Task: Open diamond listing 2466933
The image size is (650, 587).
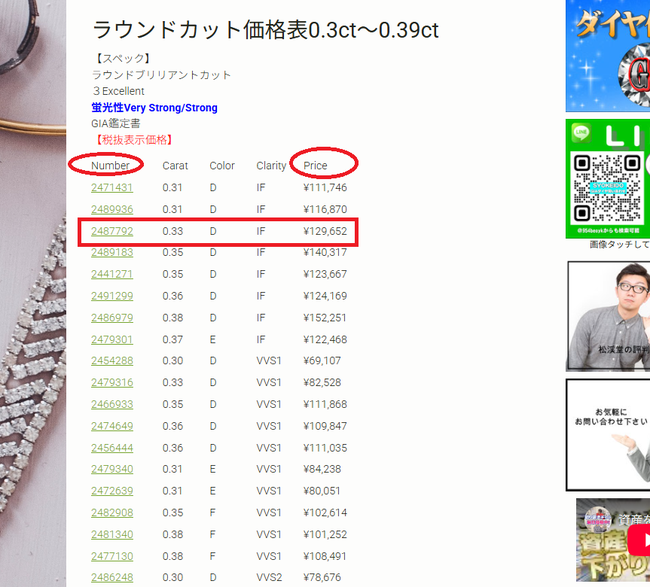Action: pyautogui.click(x=112, y=404)
